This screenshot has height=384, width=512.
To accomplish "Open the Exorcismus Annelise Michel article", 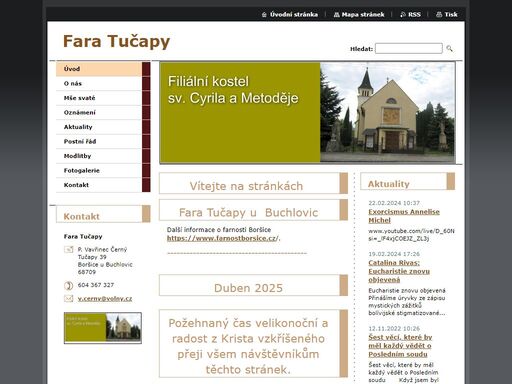I will (404, 216).
